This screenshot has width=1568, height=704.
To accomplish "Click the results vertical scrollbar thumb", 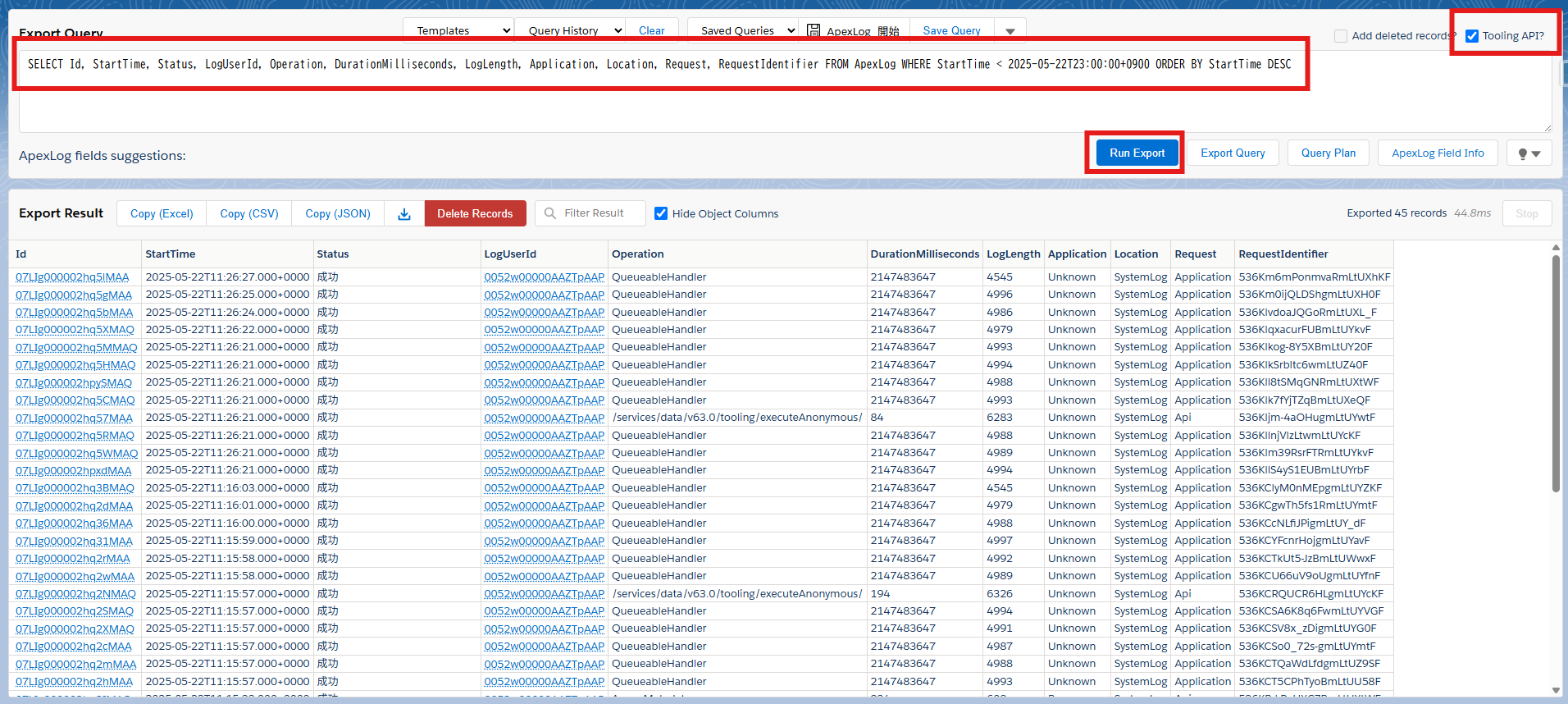I will coord(1556,373).
